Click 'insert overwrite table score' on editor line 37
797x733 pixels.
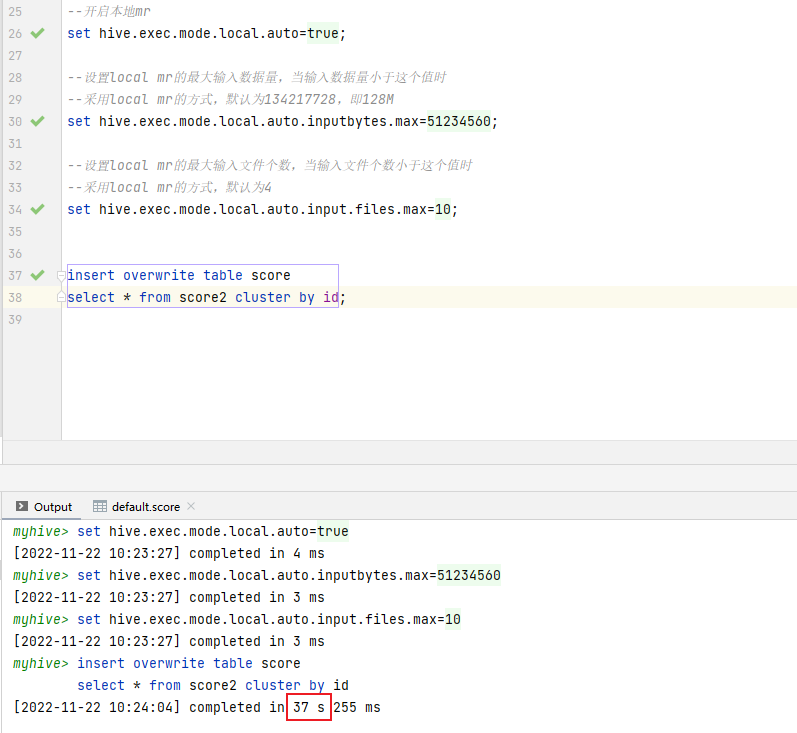pyautogui.click(x=179, y=276)
